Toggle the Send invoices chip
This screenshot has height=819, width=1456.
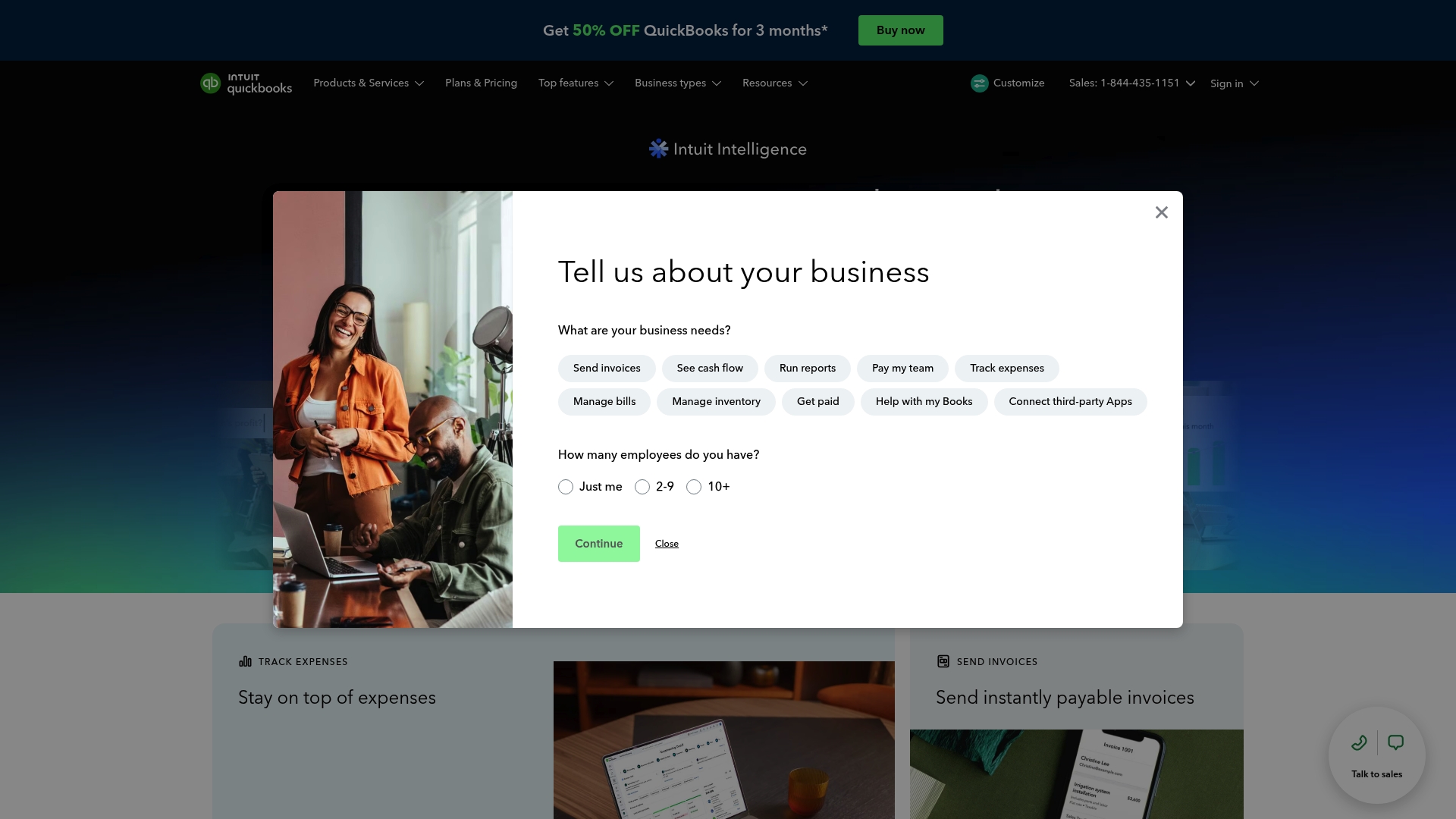607,369
